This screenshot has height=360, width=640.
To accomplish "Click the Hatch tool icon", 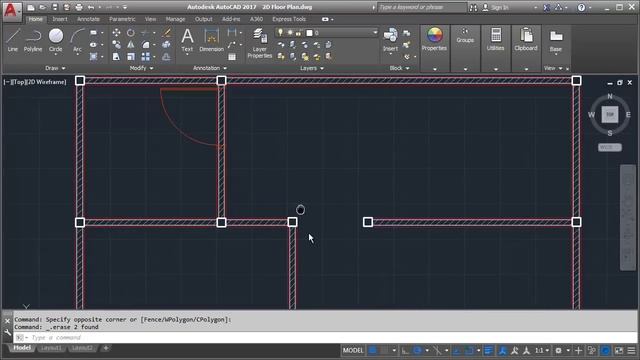I will point(93,56).
